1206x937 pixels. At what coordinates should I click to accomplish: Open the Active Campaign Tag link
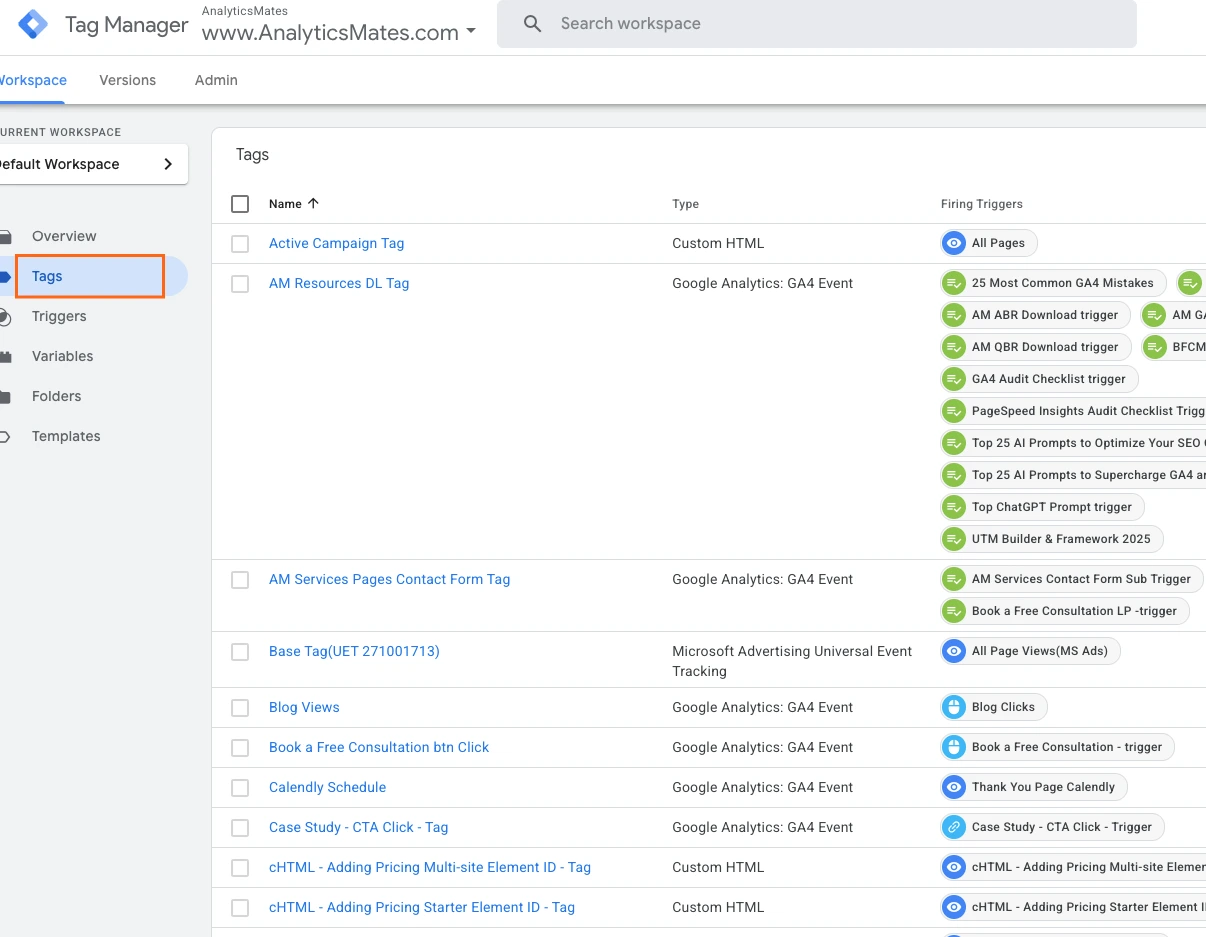click(x=337, y=243)
